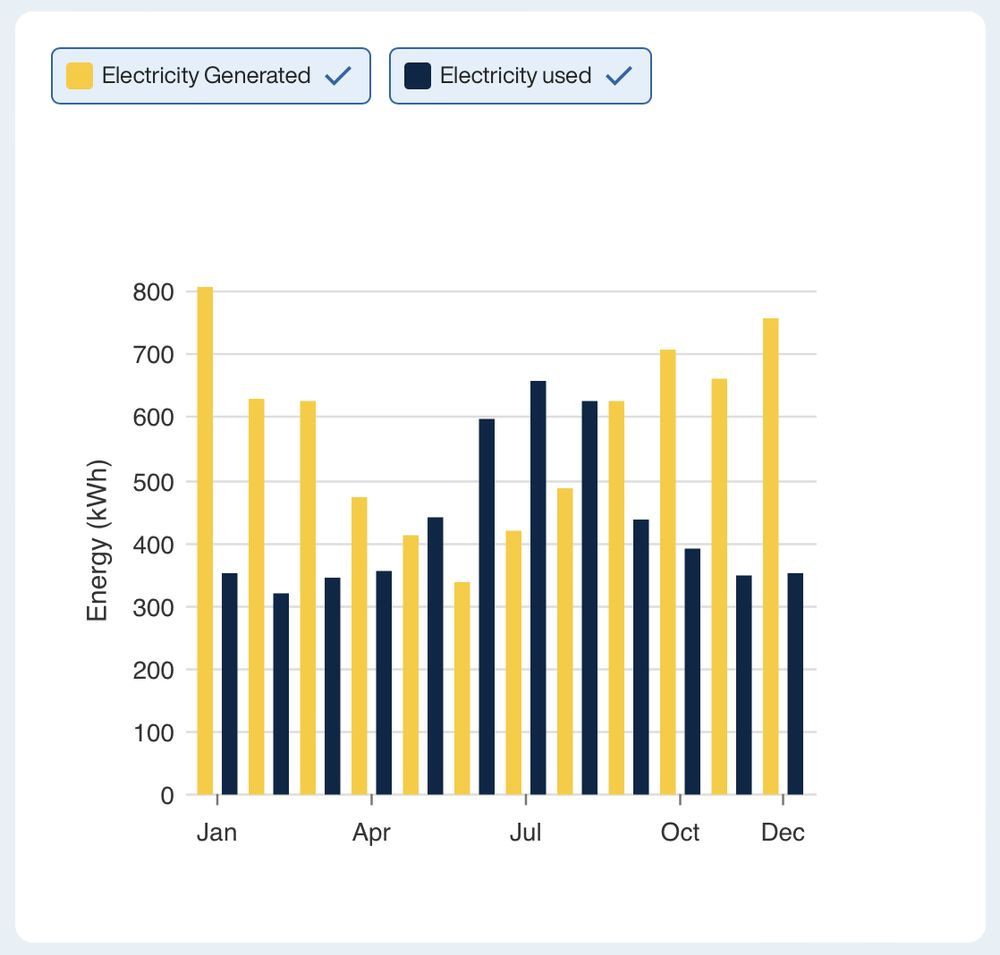Click the 800 y-axis value label
Image resolution: width=1000 pixels, height=955 pixels.
click(x=153, y=292)
